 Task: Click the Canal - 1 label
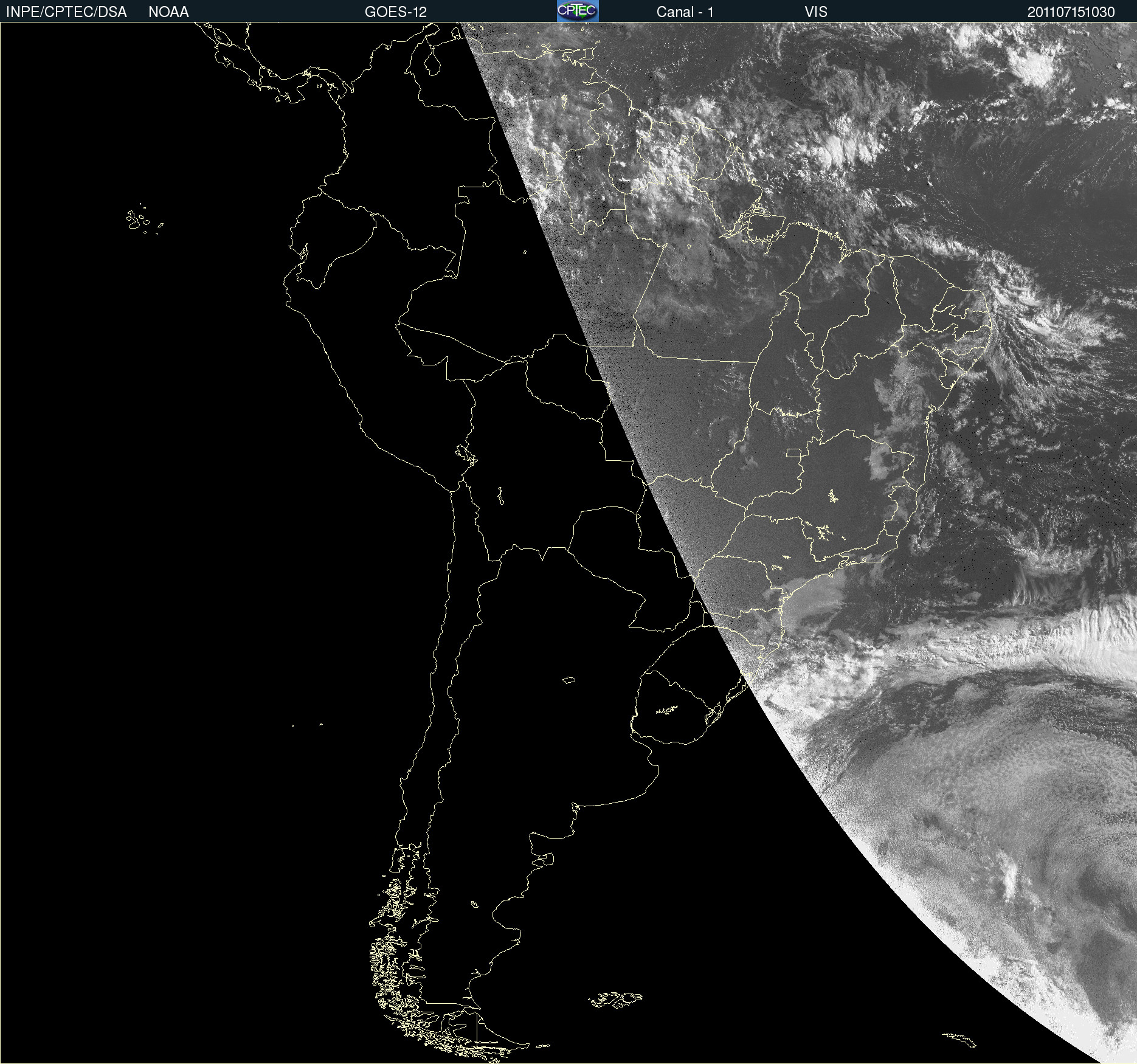click(x=685, y=12)
